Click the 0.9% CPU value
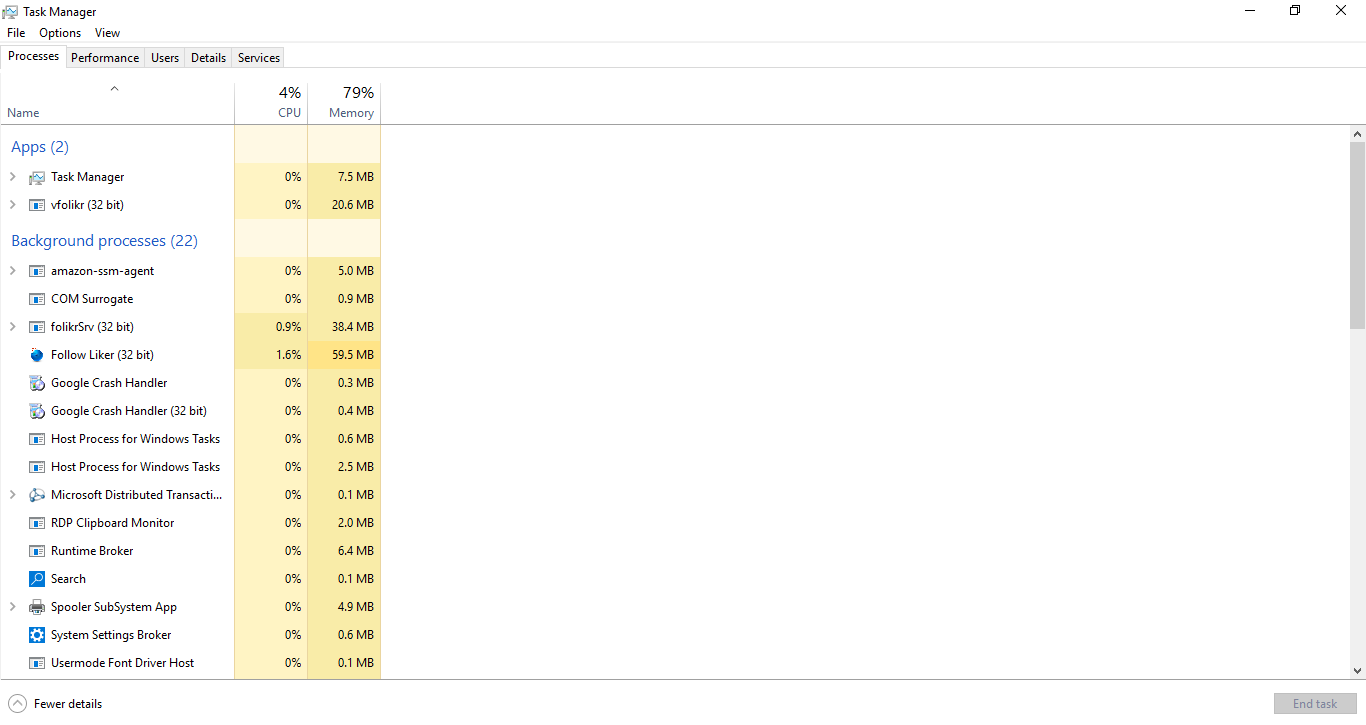The height and width of the screenshot is (725, 1366). coord(288,327)
